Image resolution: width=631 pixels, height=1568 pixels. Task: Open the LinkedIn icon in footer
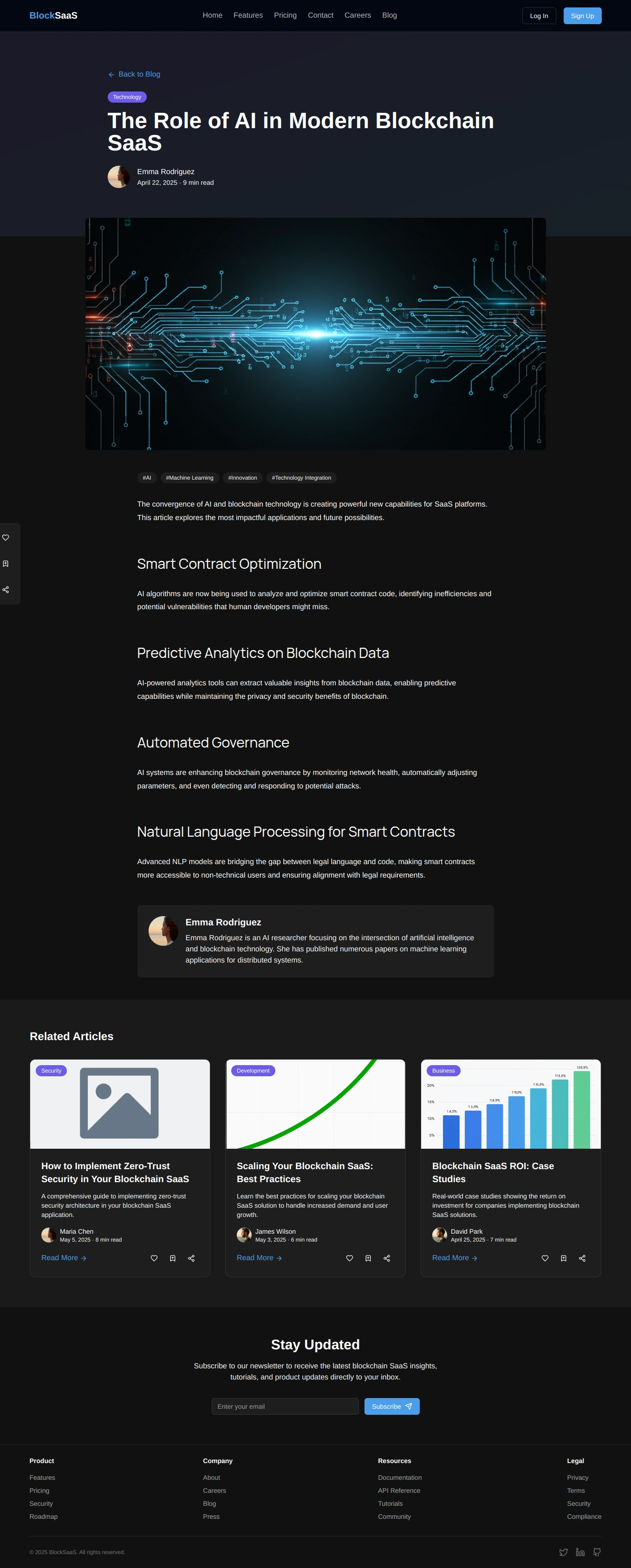pos(580,1552)
